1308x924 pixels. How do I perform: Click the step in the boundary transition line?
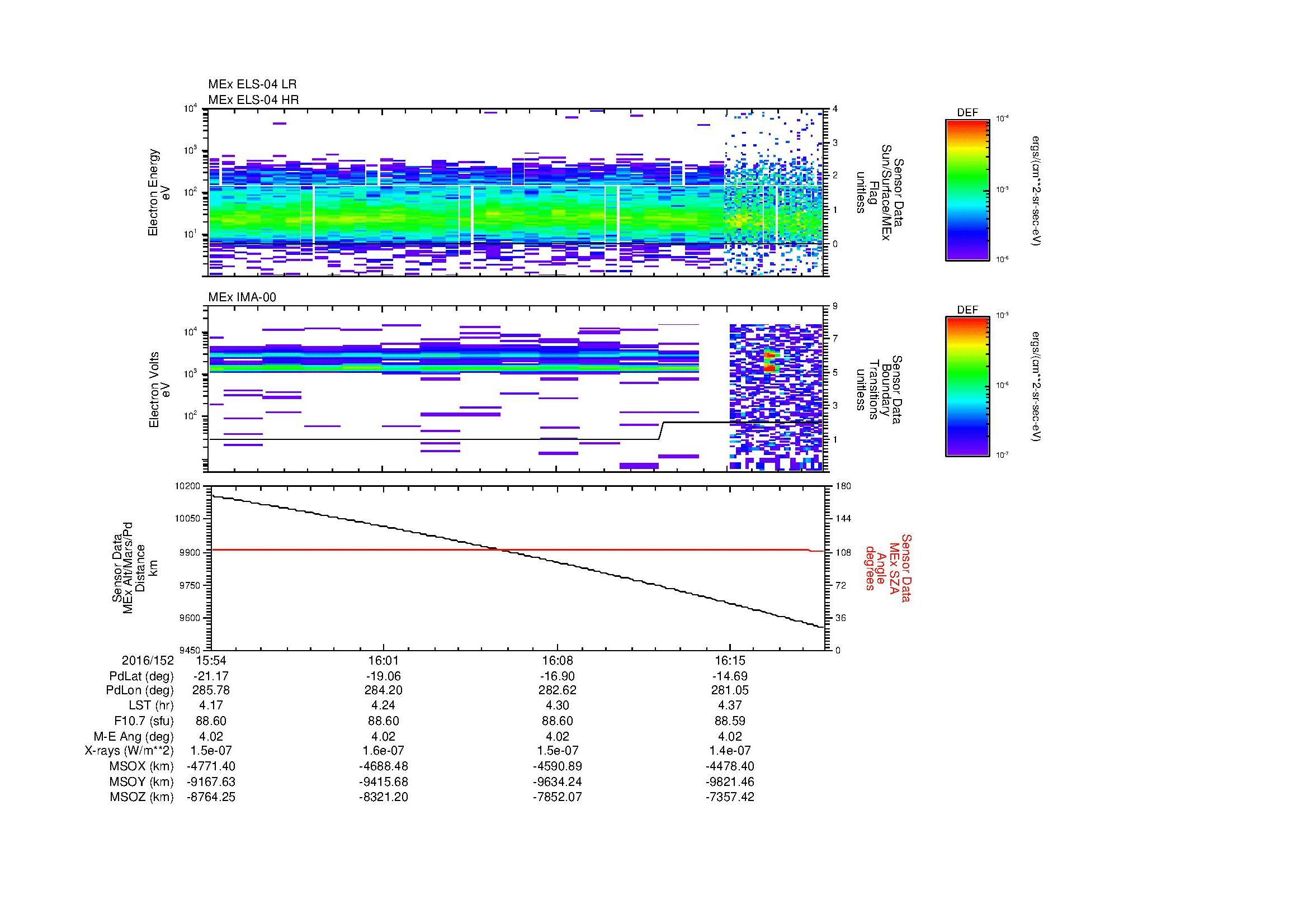coord(662,431)
